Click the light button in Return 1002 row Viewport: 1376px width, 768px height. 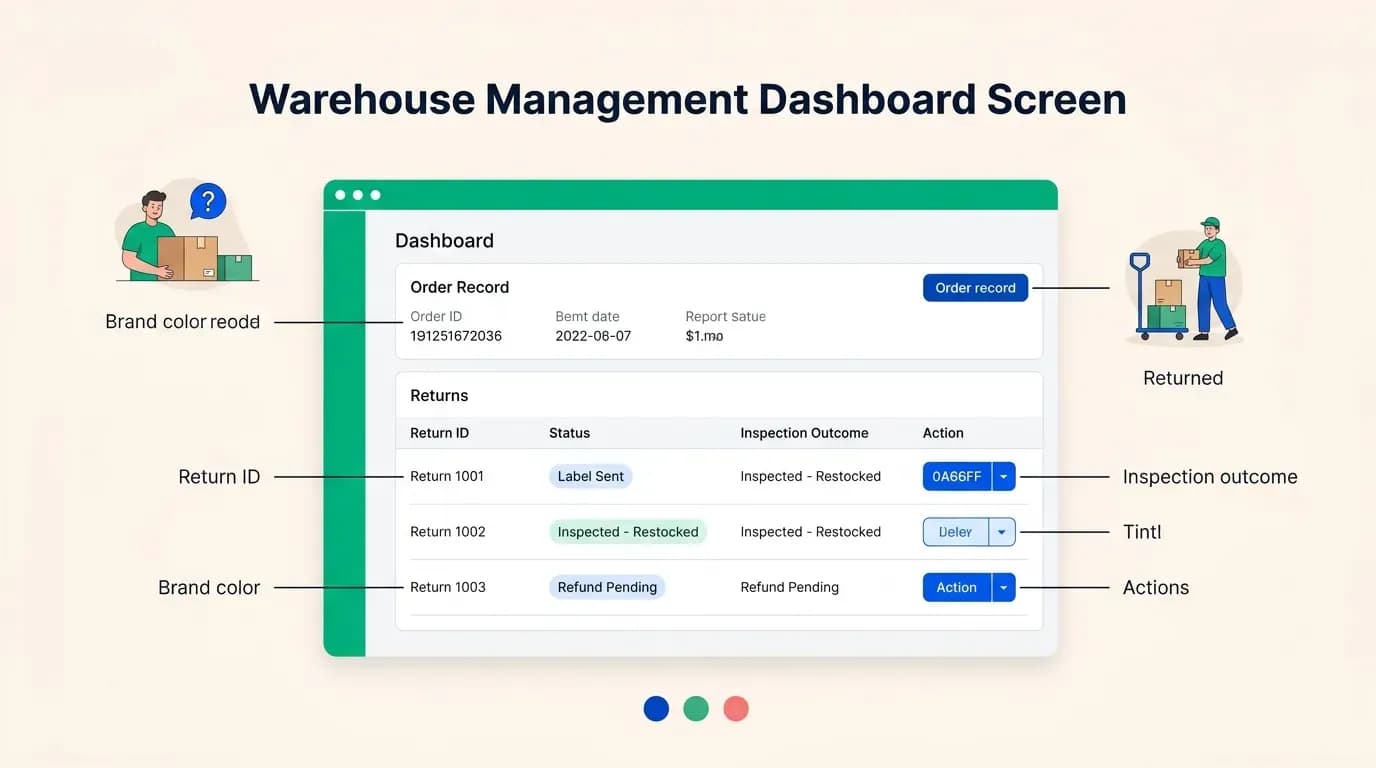(x=955, y=532)
